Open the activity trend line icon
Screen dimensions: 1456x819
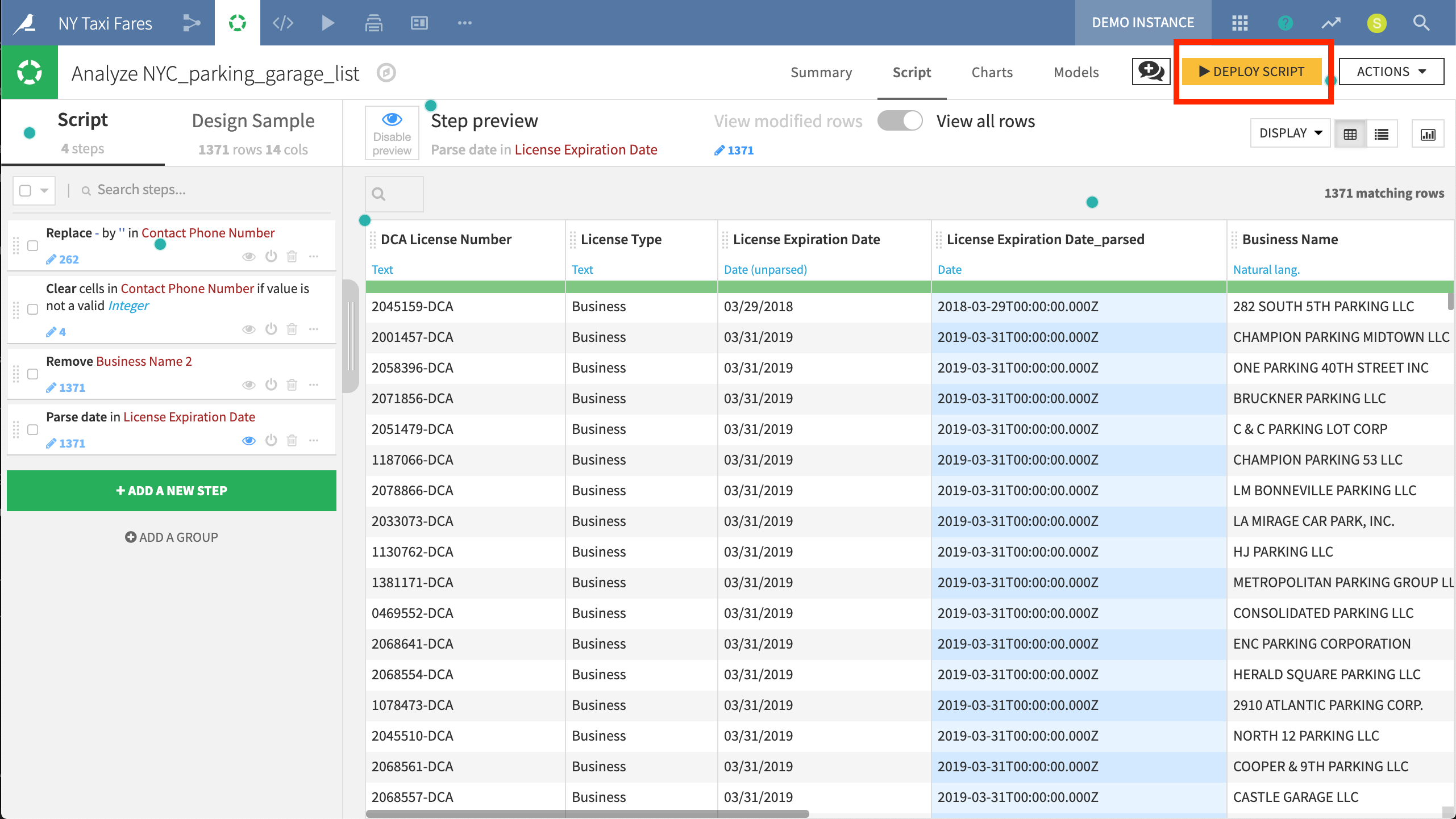[1331, 23]
